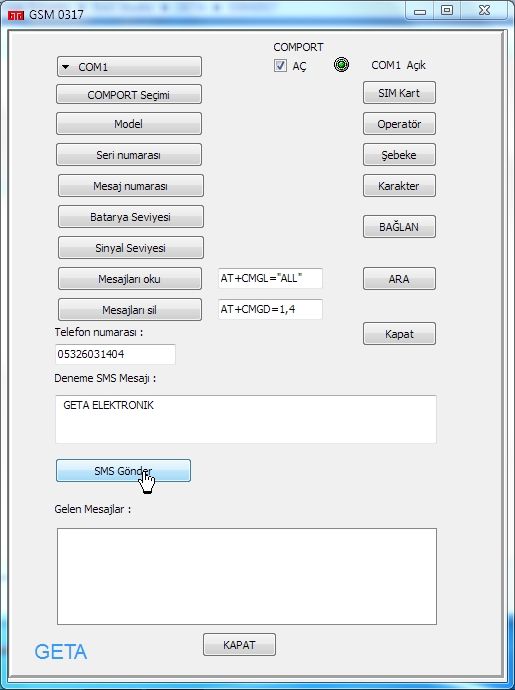This screenshot has height=690, width=515.
Task: Check Sinyal Seviyesi signal level
Action: pyautogui.click(x=131, y=248)
